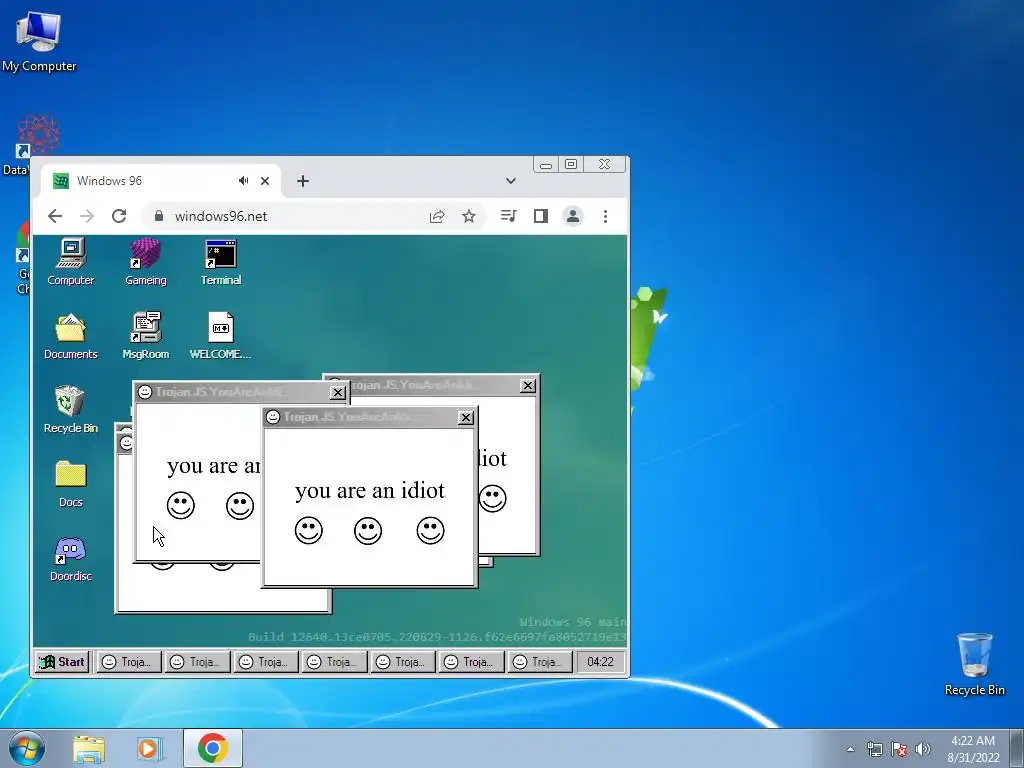Open the Chrome profile avatar

coord(573,216)
